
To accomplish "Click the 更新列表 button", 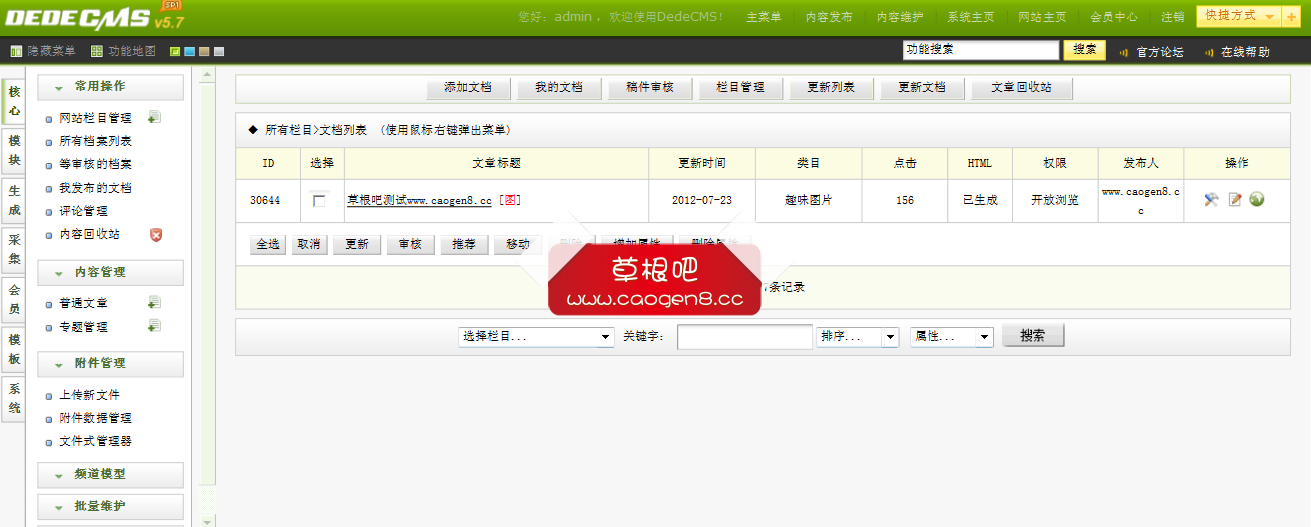I will [x=831, y=88].
